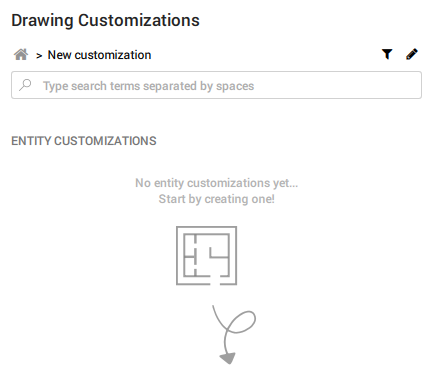The width and height of the screenshot is (430, 384).
Task: Click the curly arrow illustration
Action: [x=234, y=334]
